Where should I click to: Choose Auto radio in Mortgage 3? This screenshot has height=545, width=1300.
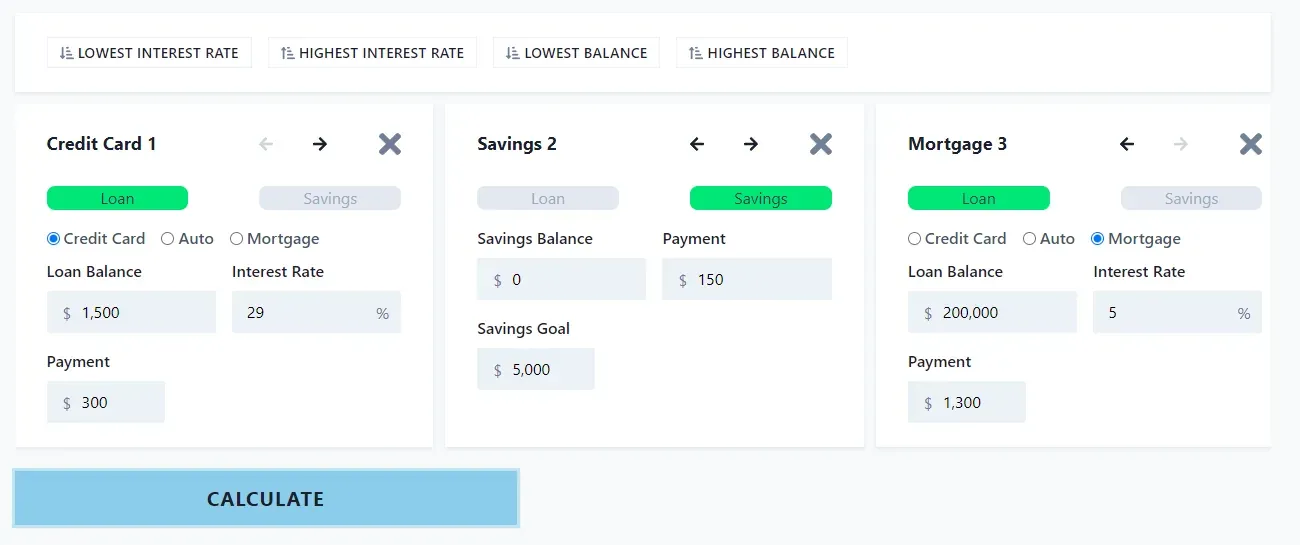tap(1029, 239)
